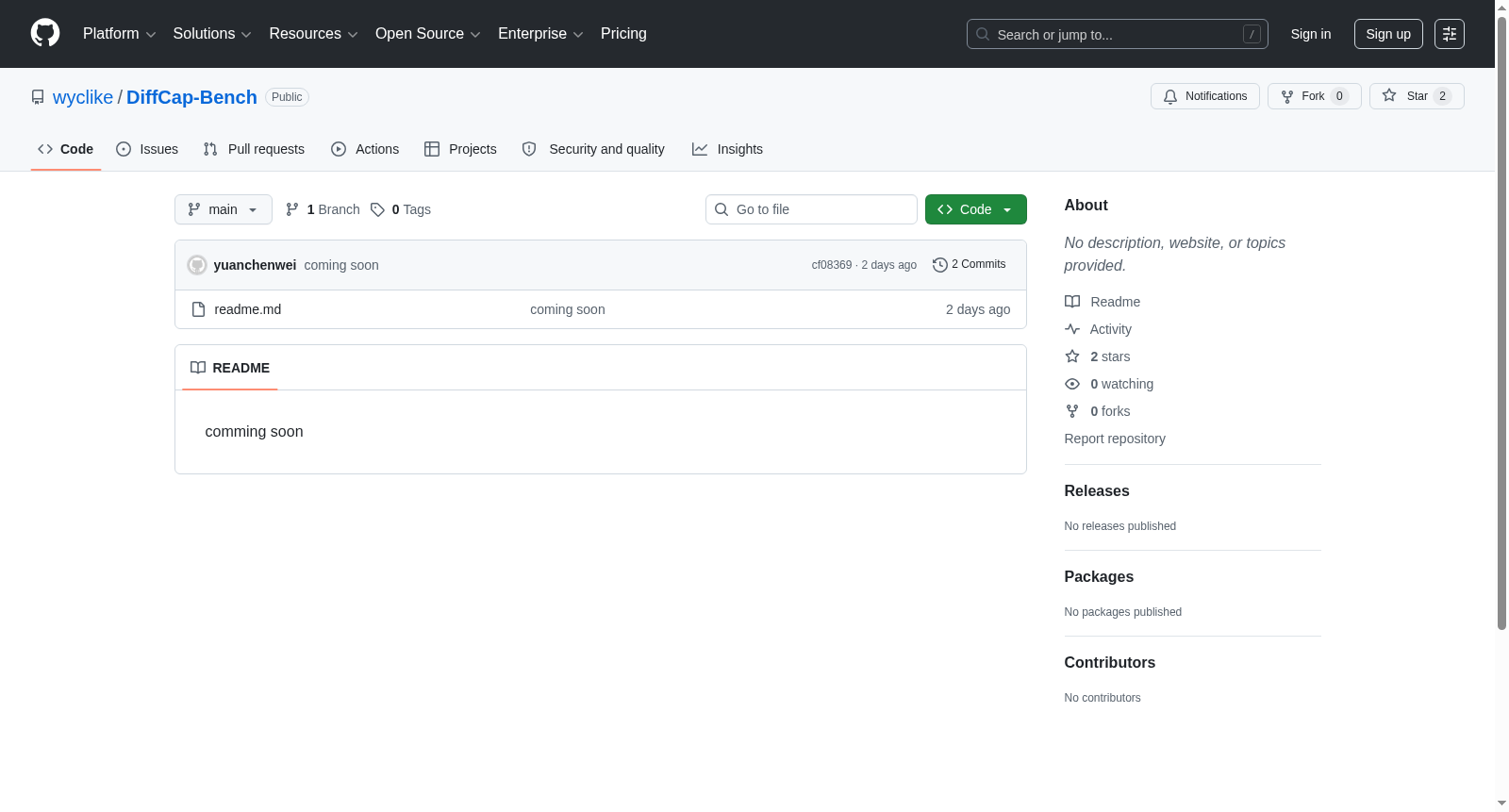The width and height of the screenshot is (1509, 812).
Task: Click the book icon next to Readme
Action: (x=1072, y=302)
